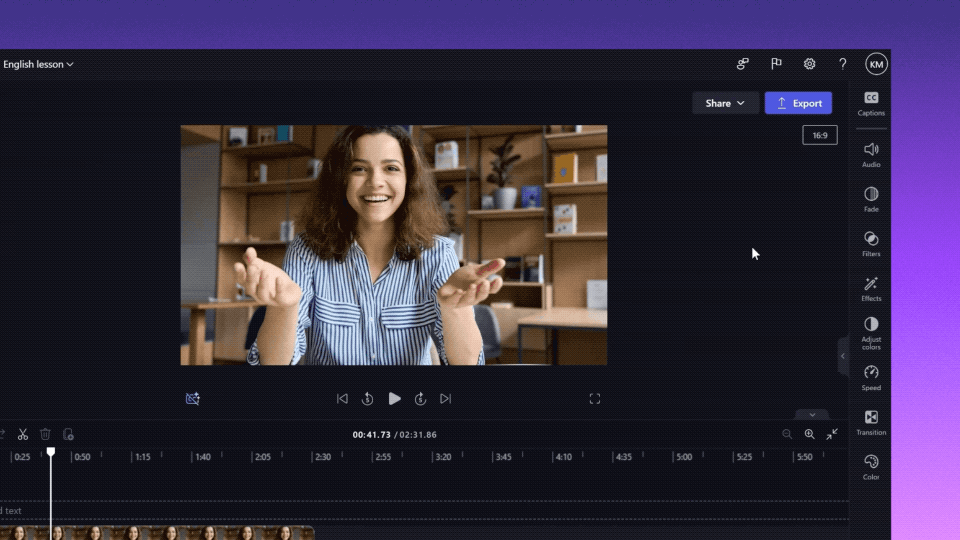
Task: Open the Captions panel
Action: tap(871, 103)
